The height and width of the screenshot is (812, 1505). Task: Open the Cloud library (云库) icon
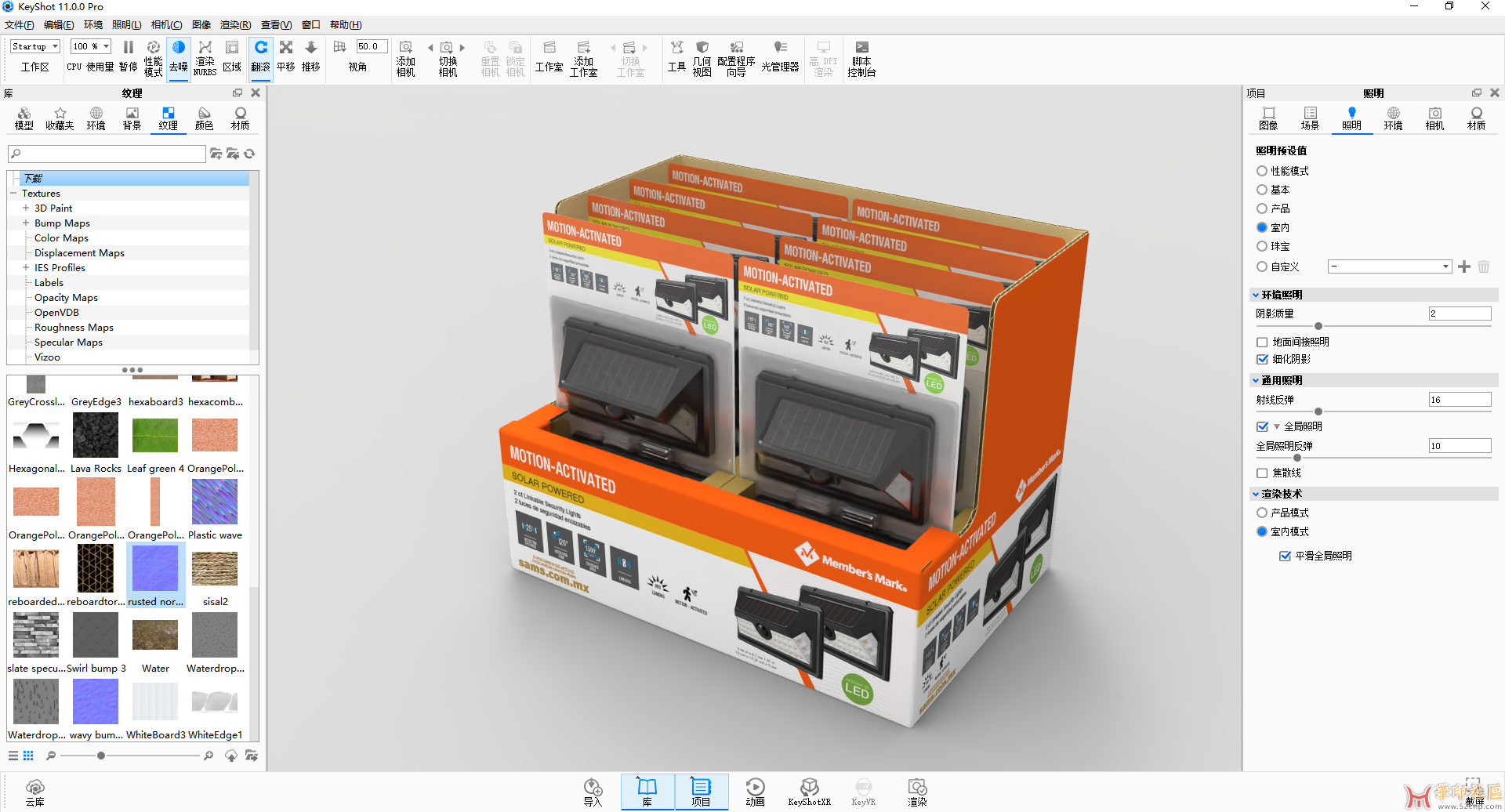coord(34,792)
